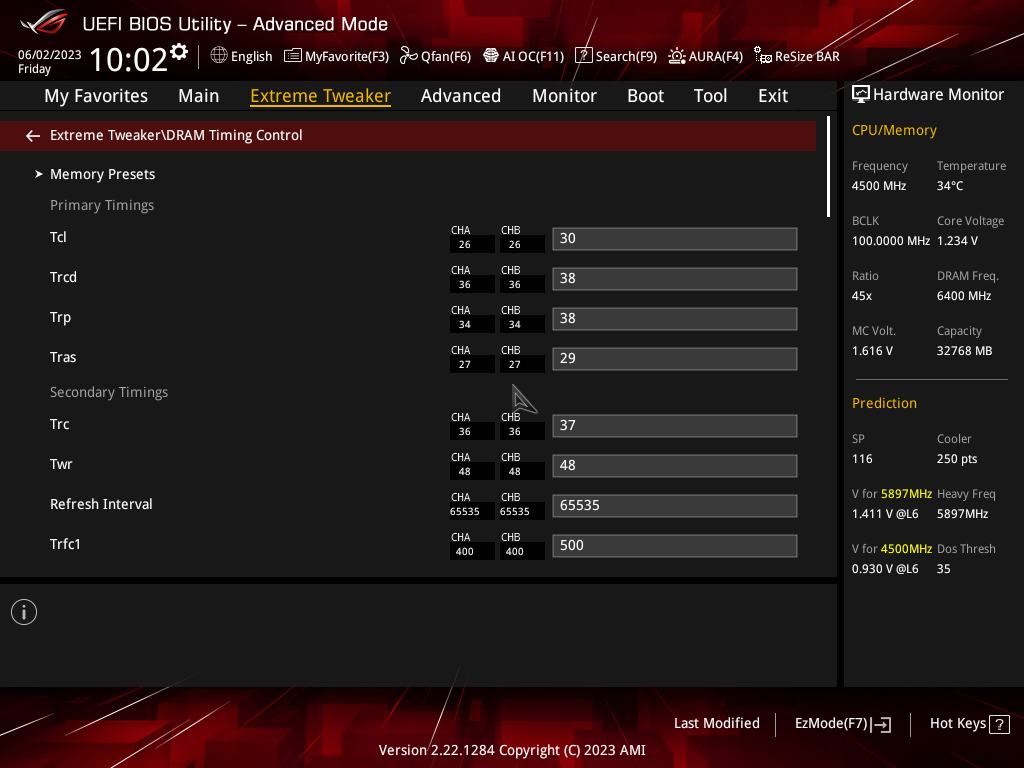Click the English language globe icon
The image size is (1024, 768).
pyautogui.click(x=219, y=56)
